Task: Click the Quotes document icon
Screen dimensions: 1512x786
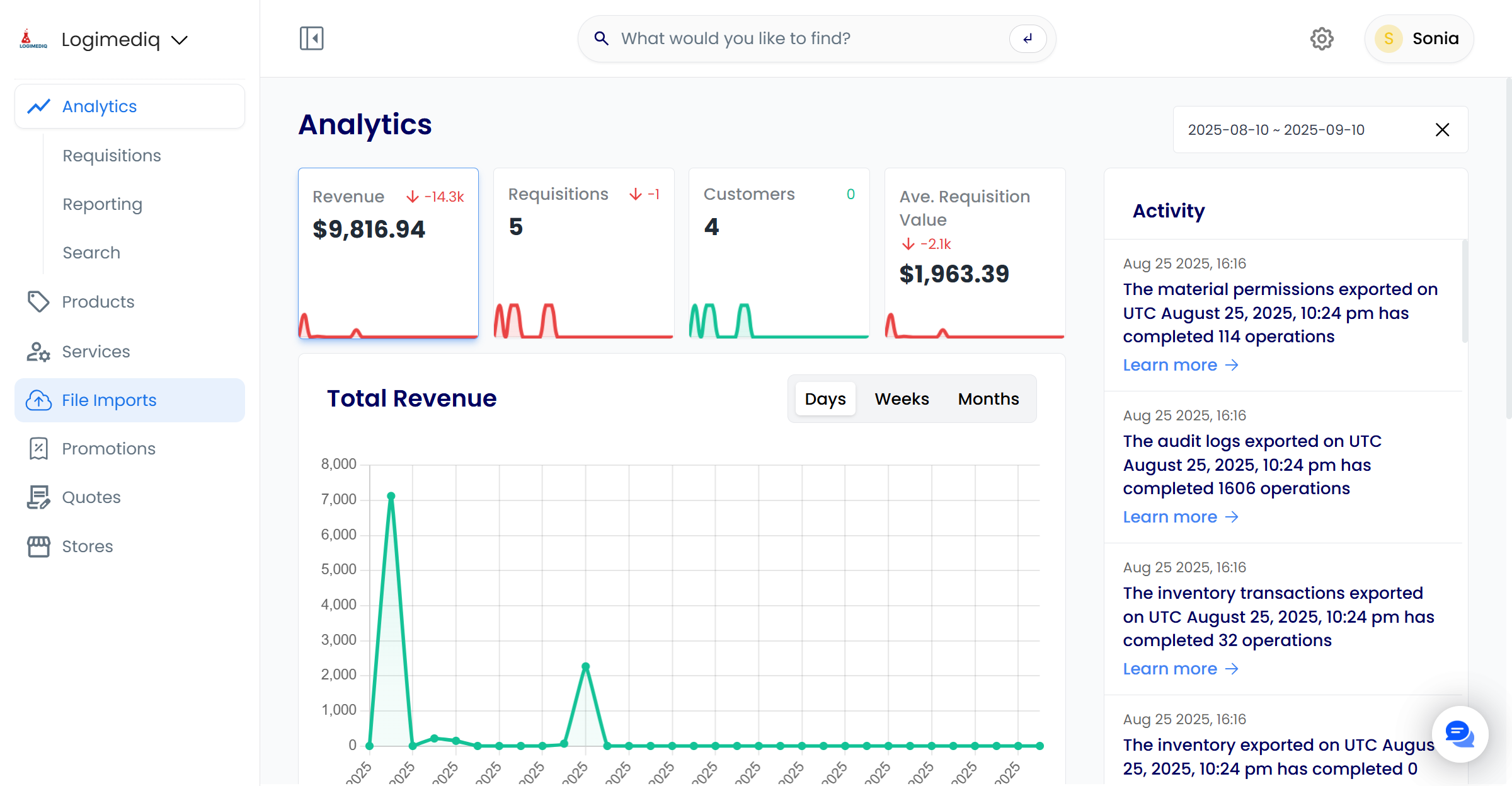Action: click(x=38, y=497)
